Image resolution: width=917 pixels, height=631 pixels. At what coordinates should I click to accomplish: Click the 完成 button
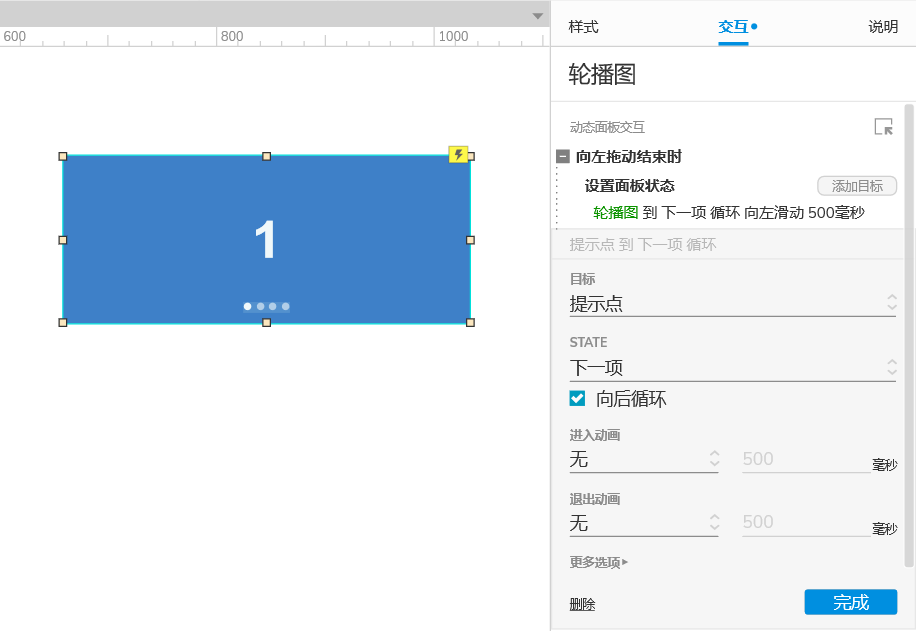[850, 602]
